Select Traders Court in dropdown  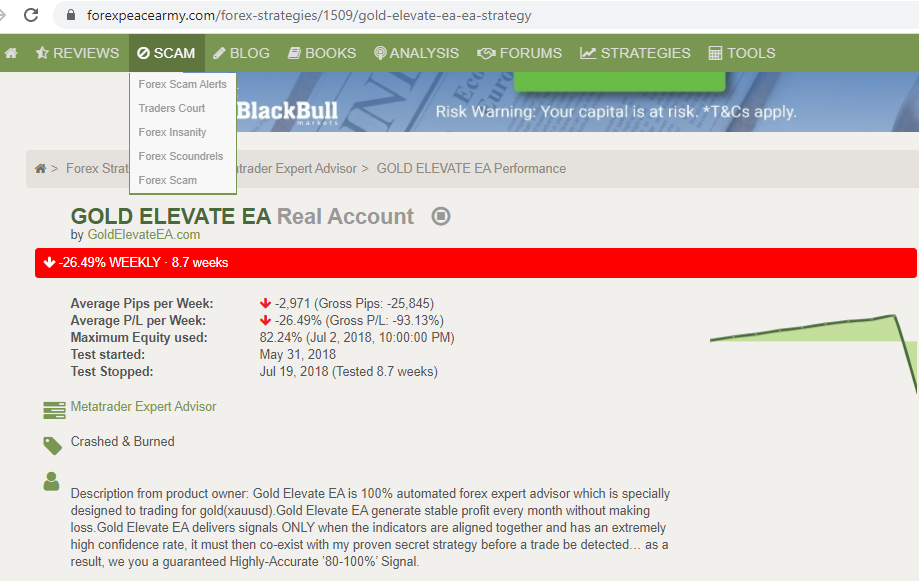tap(172, 108)
